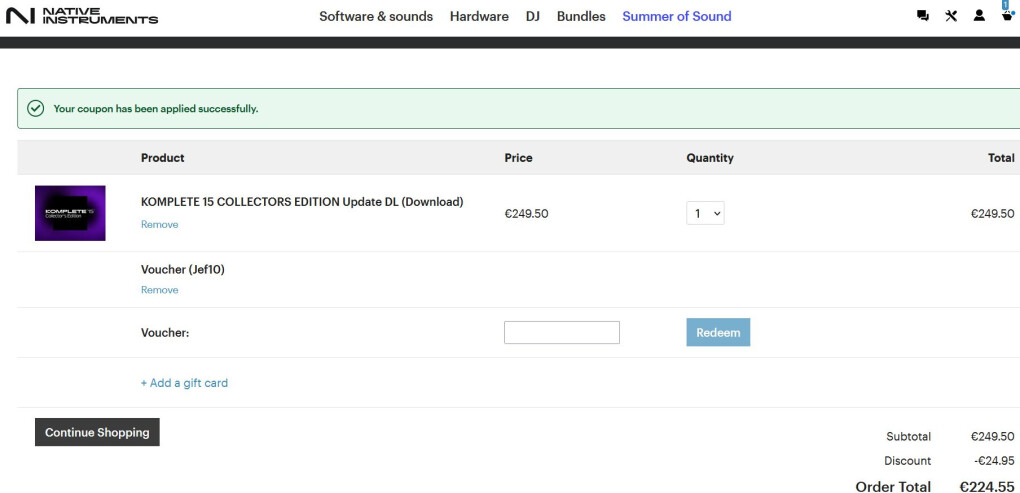The width and height of the screenshot is (1020, 493).
Task: Open the Bundles menu
Action: (581, 16)
